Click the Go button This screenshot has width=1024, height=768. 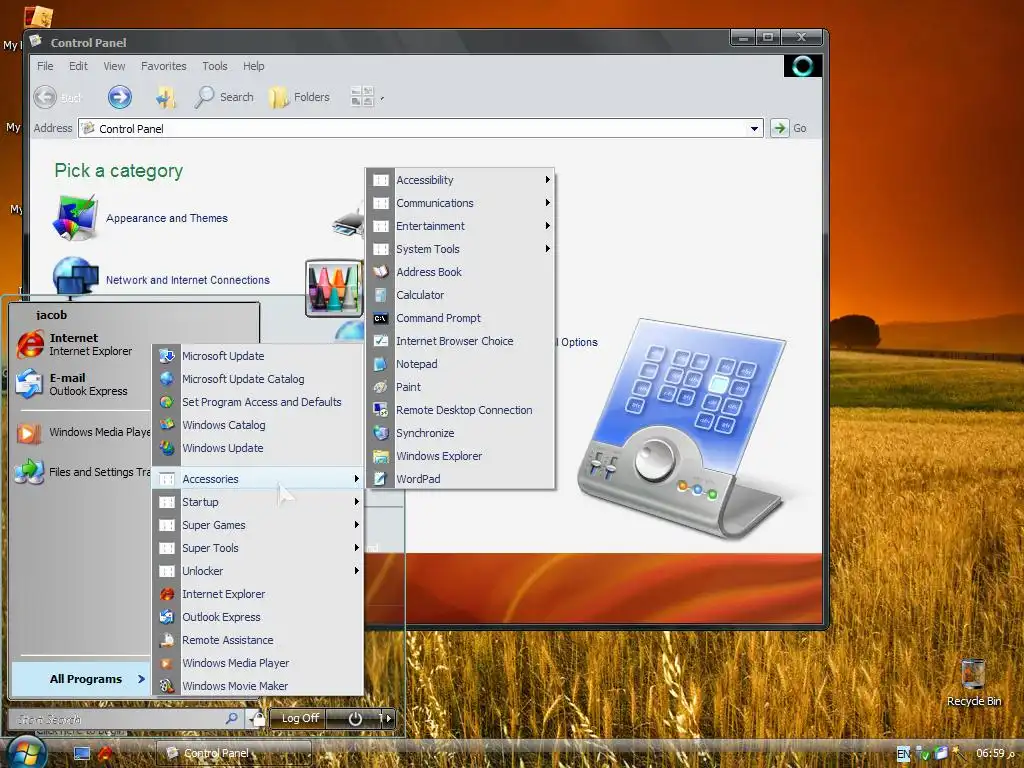(x=788, y=128)
